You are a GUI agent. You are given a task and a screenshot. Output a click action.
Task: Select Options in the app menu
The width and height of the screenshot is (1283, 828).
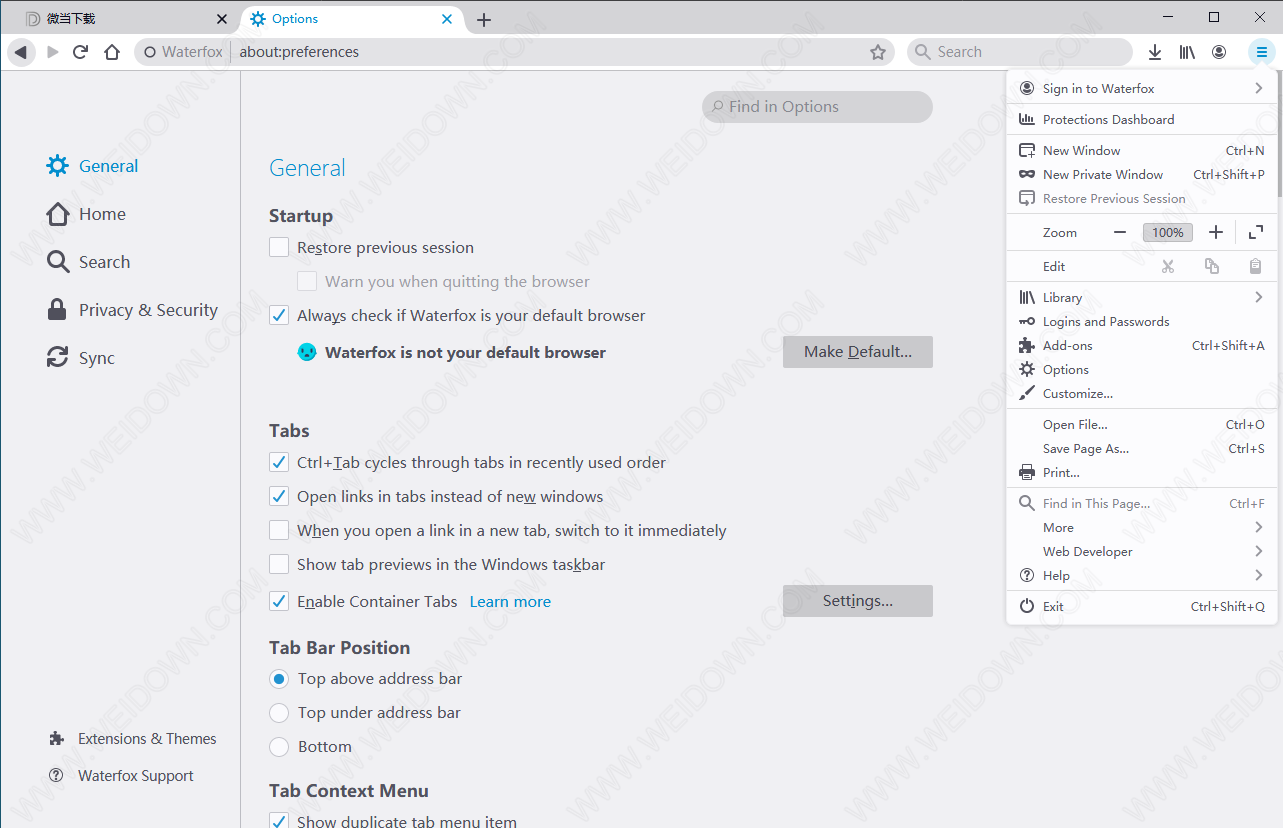[x=1142, y=369]
